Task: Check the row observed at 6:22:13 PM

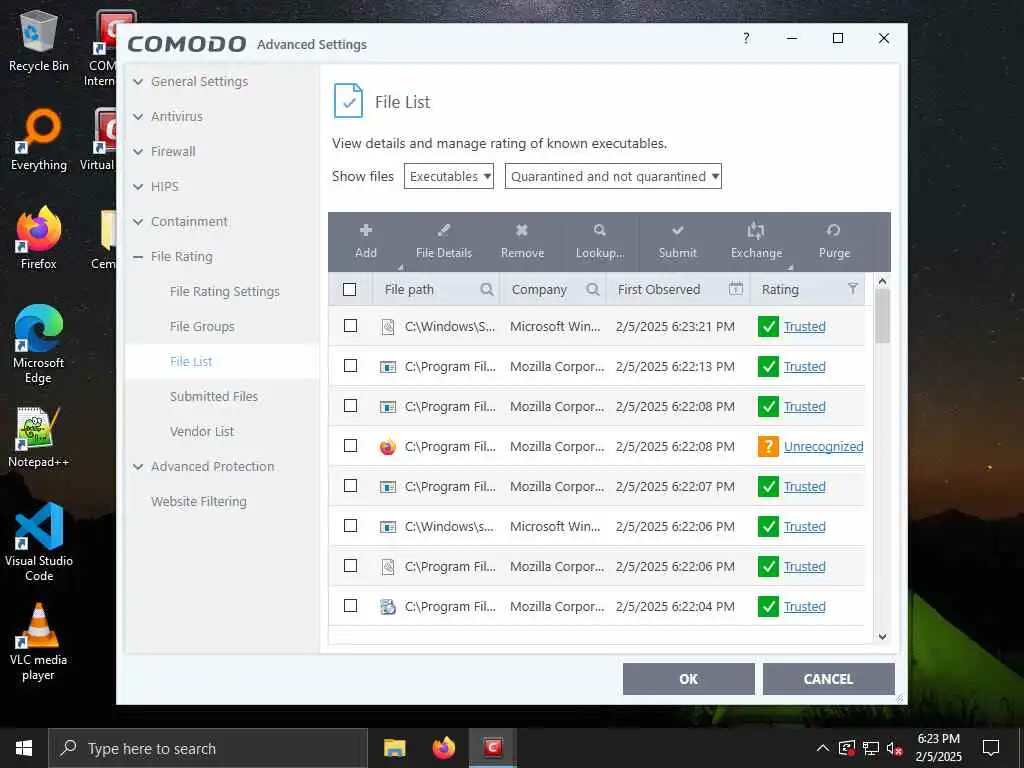Action: click(x=351, y=366)
